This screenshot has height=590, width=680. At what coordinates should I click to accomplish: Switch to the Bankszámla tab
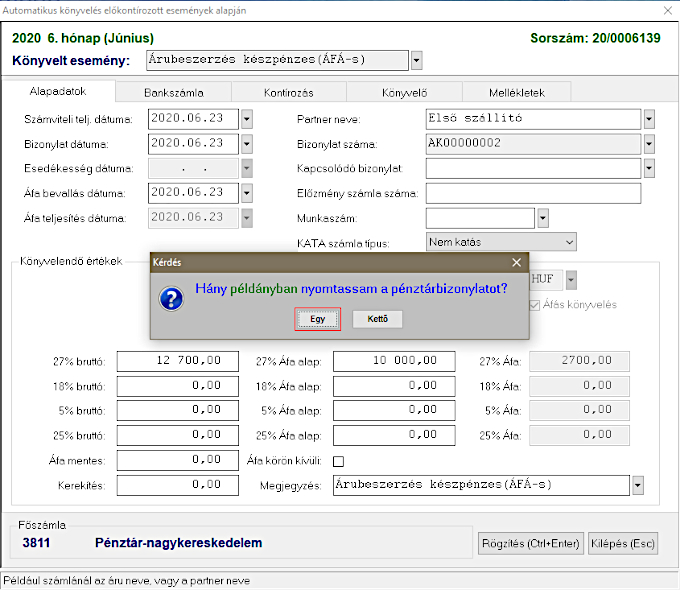173,92
